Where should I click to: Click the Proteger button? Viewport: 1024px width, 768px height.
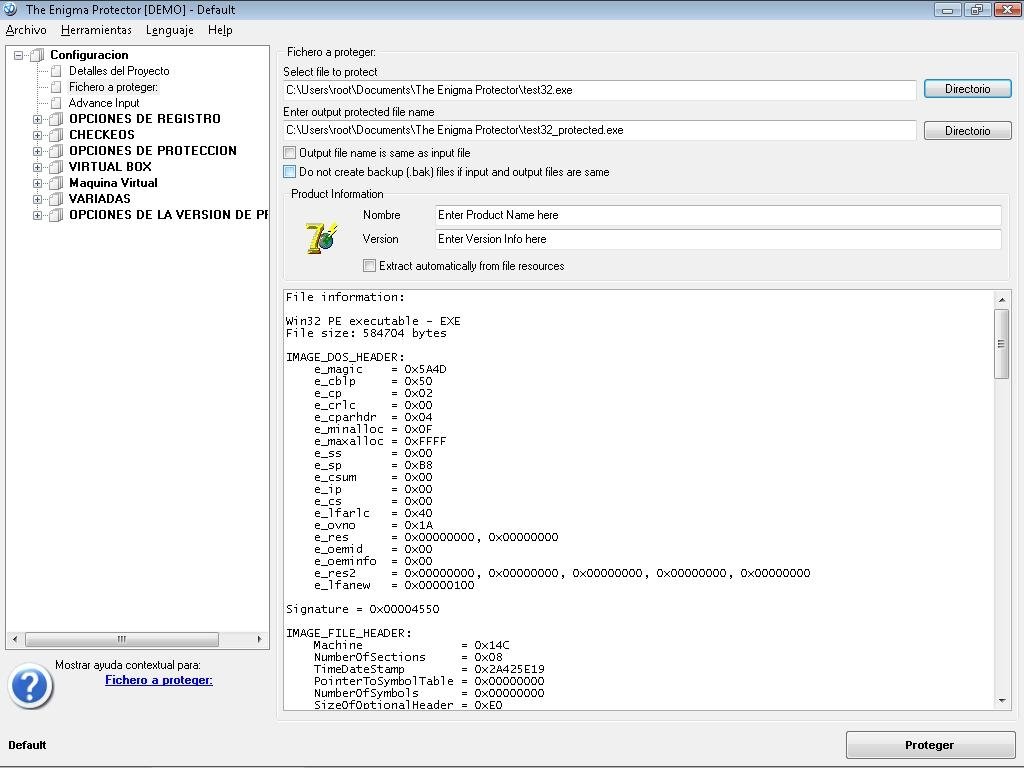[929, 745]
